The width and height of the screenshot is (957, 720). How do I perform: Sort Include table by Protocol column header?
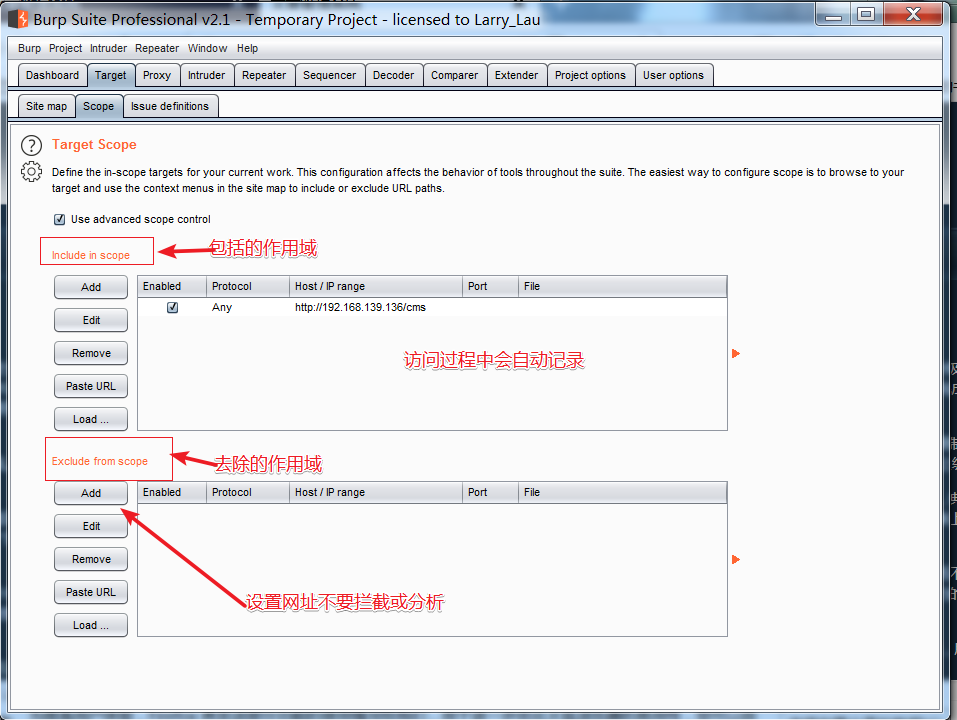(247, 286)
